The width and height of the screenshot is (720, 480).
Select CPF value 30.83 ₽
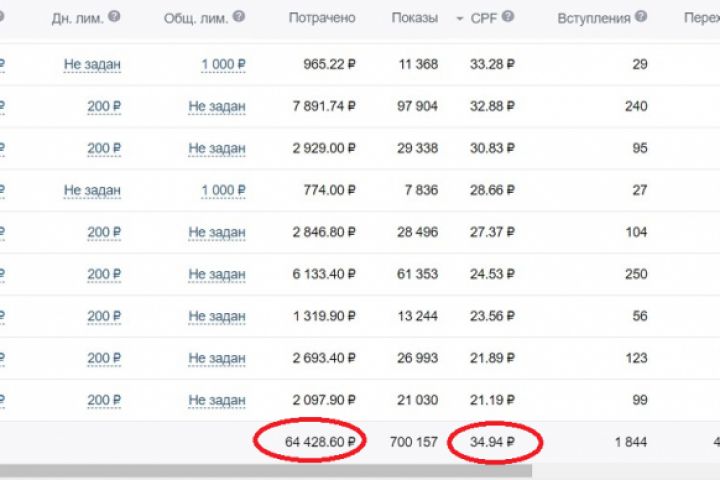coord(492,148)
